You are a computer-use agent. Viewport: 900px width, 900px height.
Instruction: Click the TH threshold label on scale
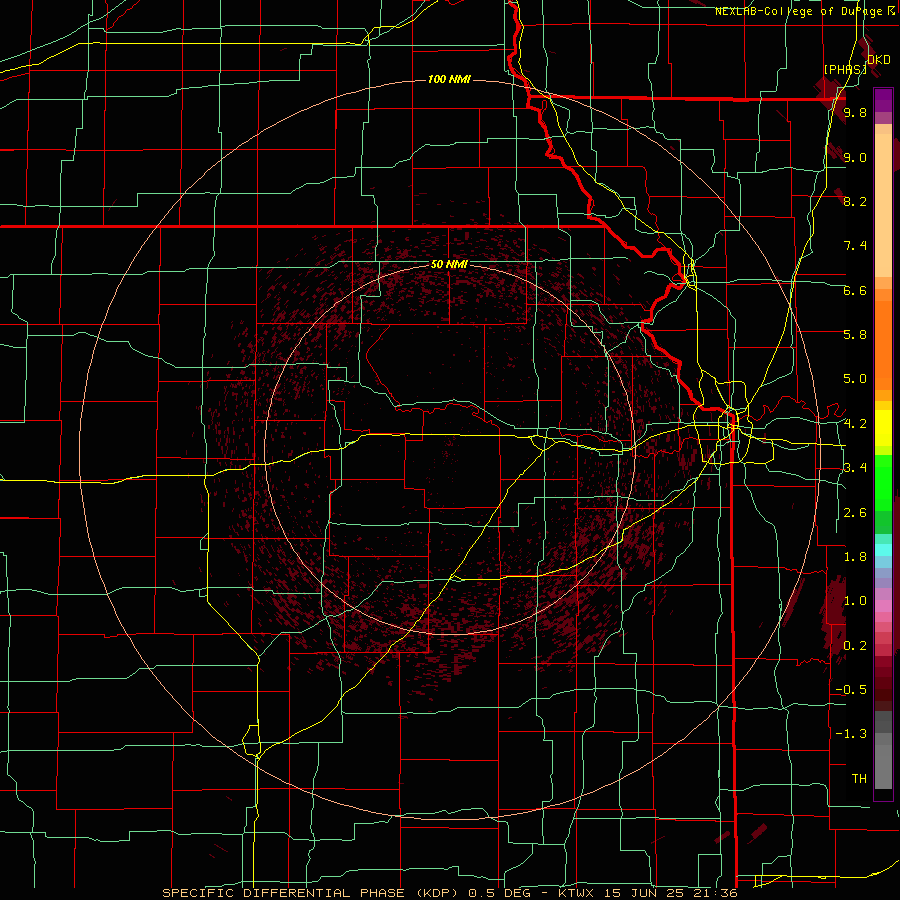point(859,779)
